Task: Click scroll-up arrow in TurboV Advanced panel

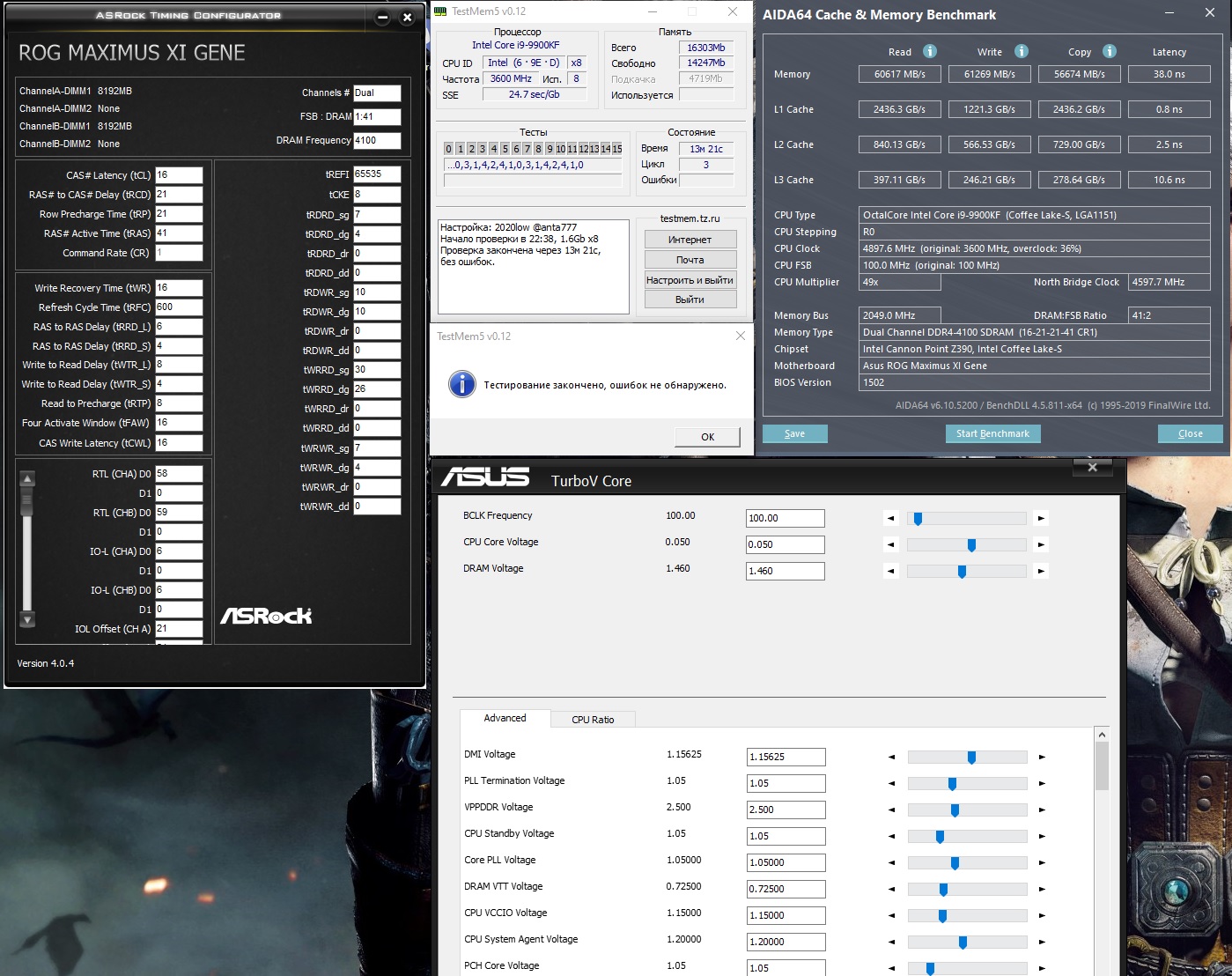Action: pos(1102,735)
